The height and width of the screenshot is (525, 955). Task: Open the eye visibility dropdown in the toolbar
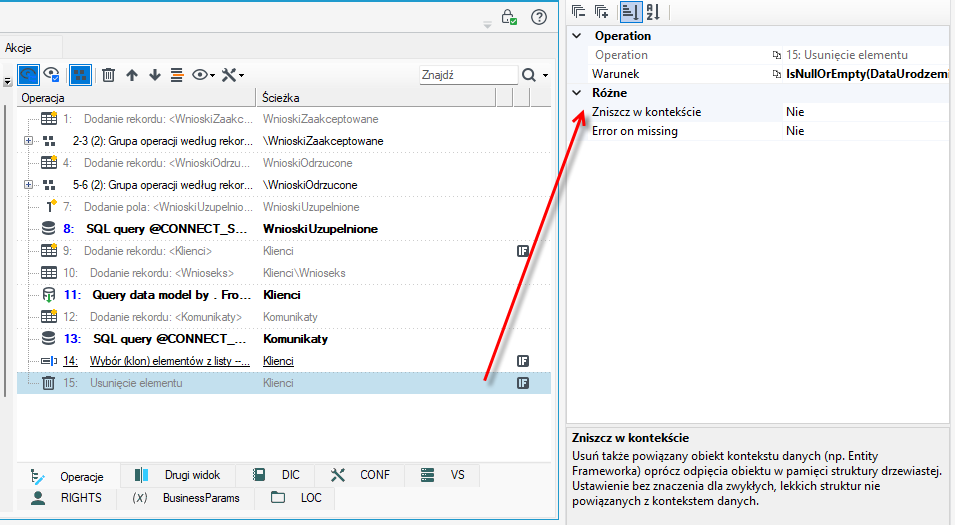203,75
